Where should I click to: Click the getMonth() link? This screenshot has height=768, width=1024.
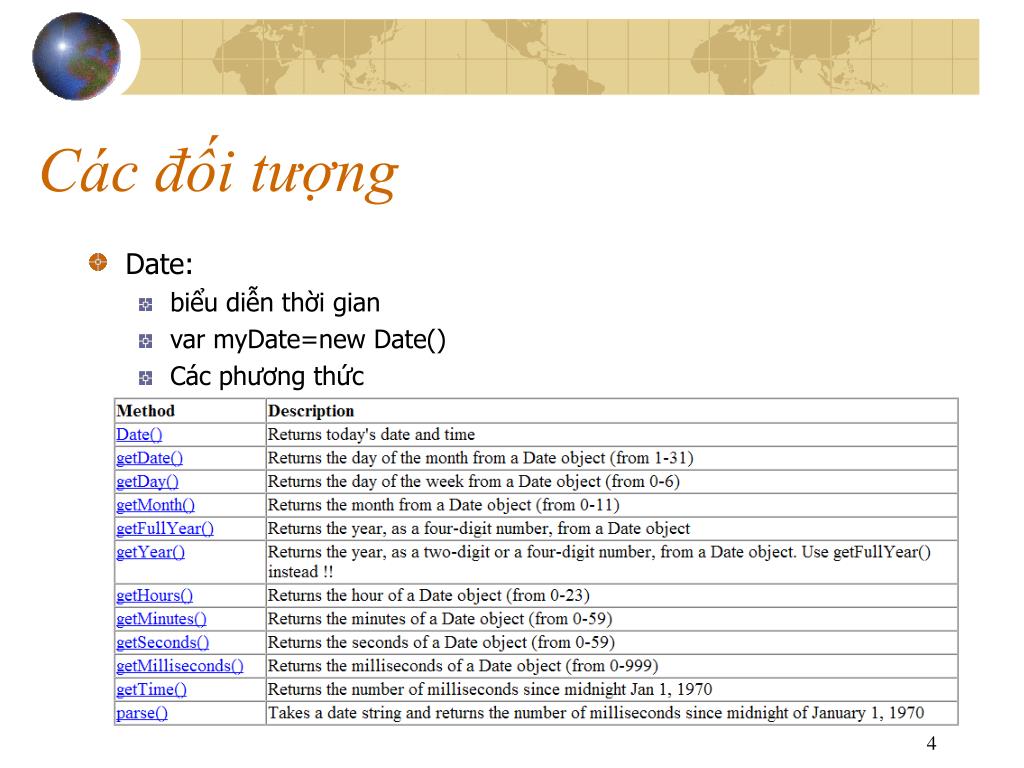155,505
